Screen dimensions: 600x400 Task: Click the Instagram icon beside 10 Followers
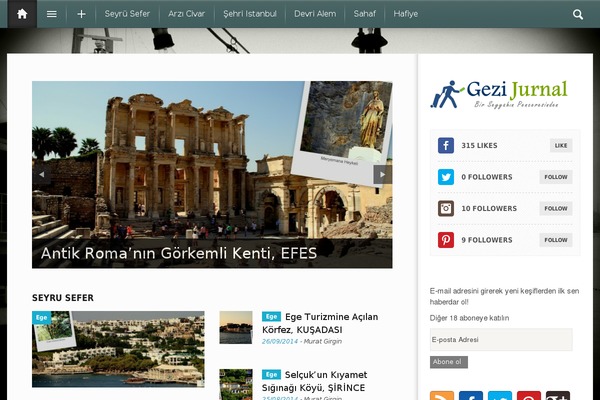[446, 208]
